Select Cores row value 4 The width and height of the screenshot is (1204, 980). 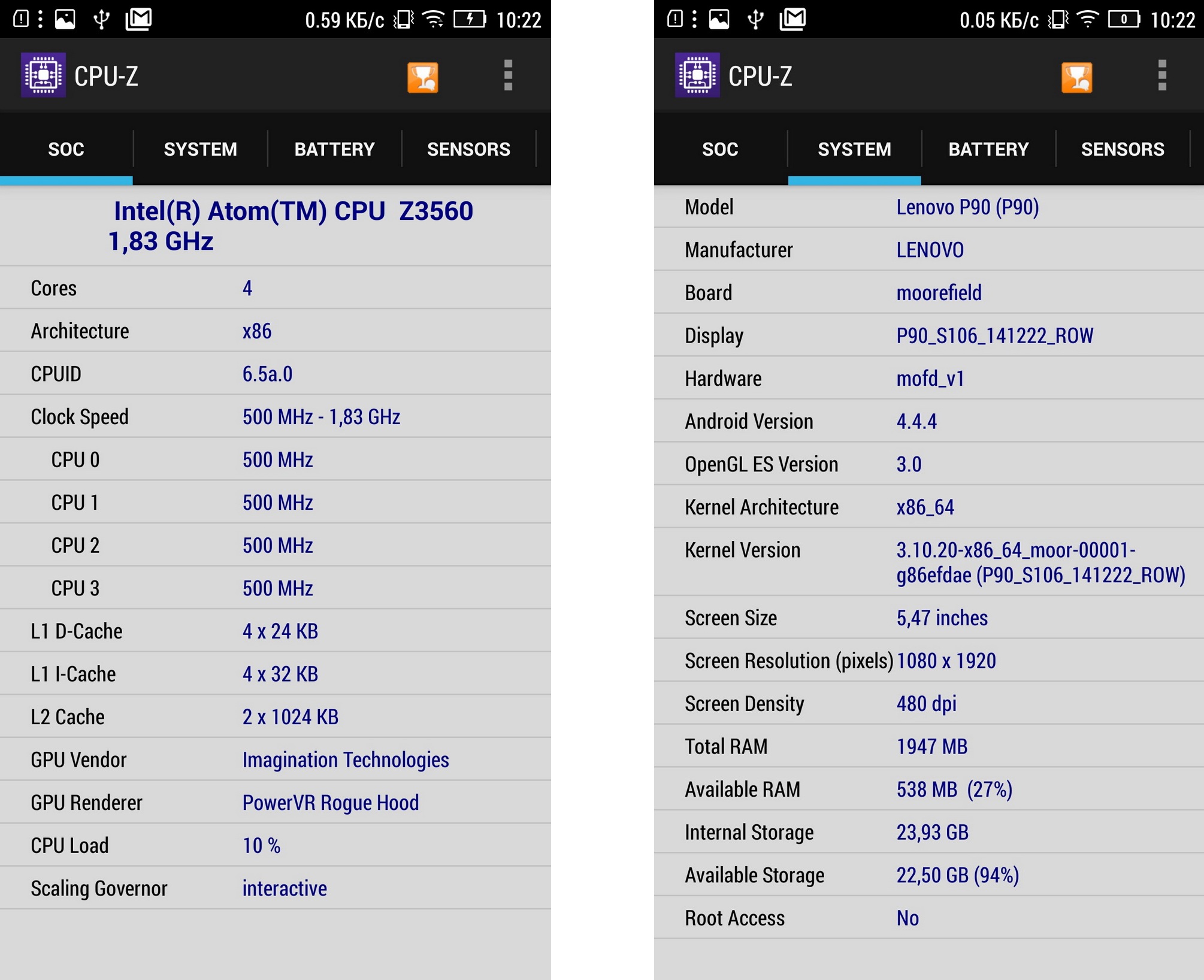247,288
